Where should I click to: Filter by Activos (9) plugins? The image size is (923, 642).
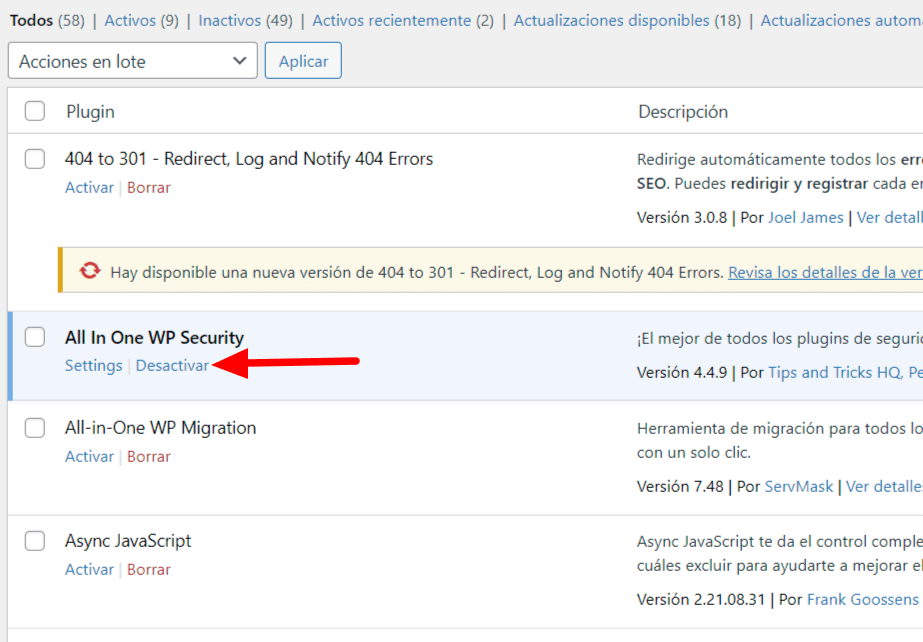[141, 21]
